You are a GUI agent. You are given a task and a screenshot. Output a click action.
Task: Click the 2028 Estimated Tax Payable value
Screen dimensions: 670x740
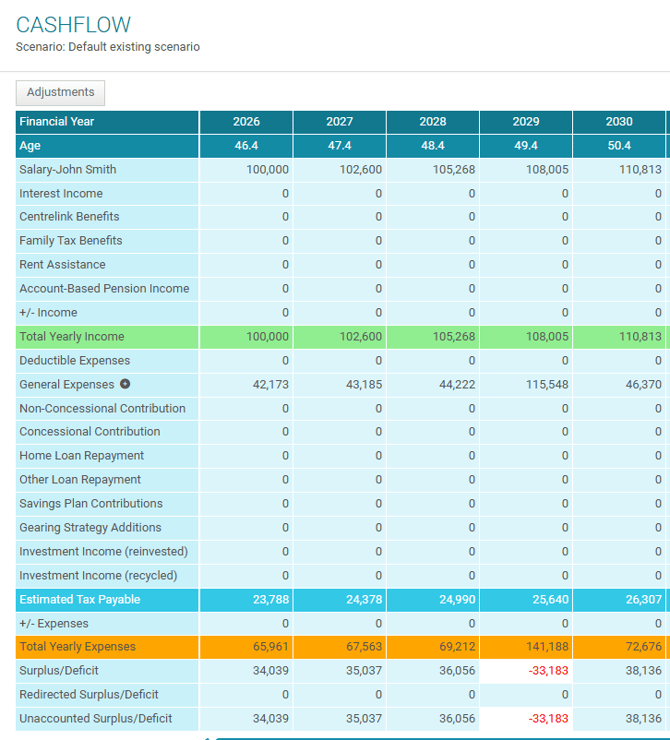click(454, 600)
